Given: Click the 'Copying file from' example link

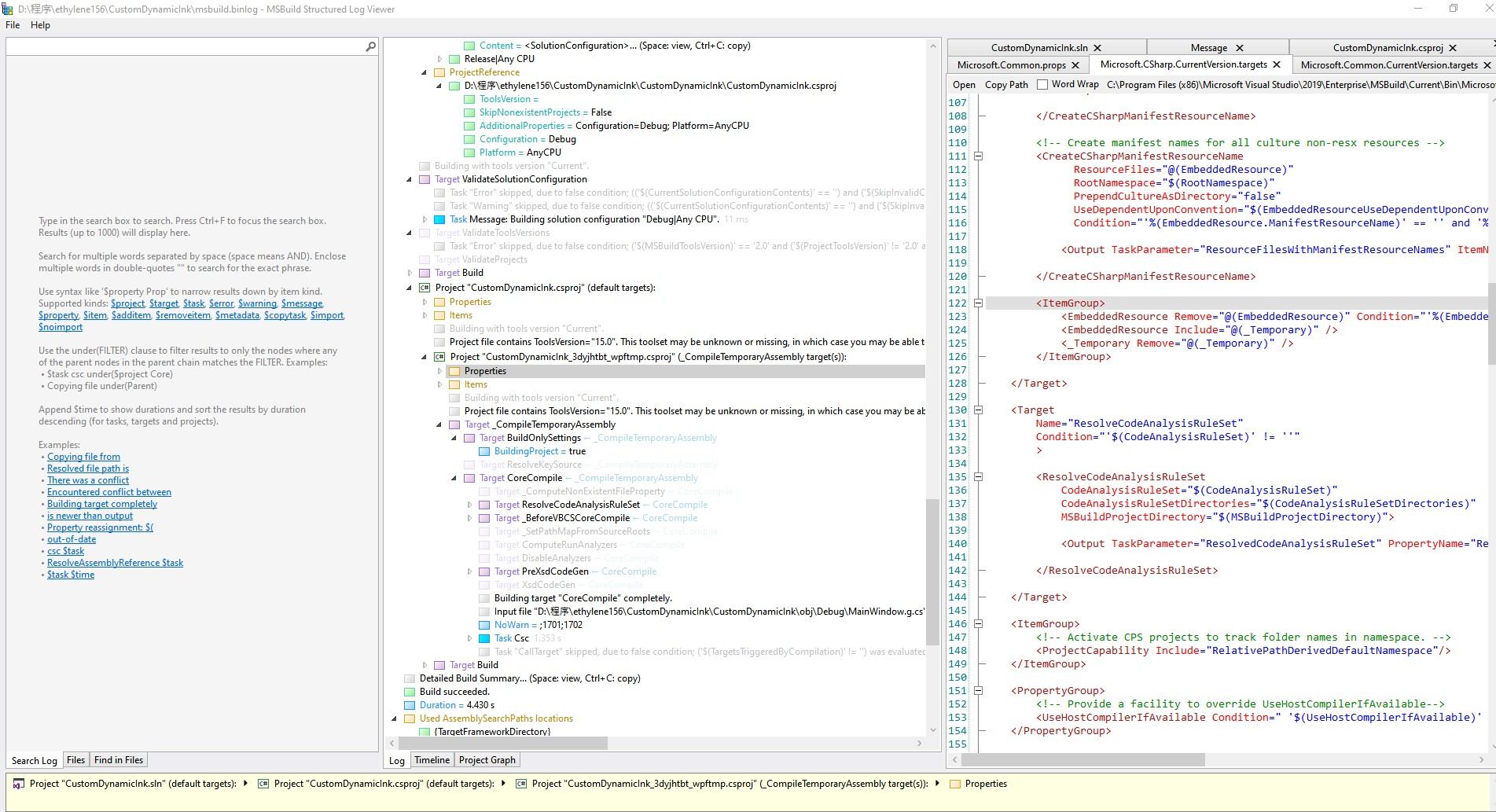Looking at the screenshot, I should click(83, 457).
